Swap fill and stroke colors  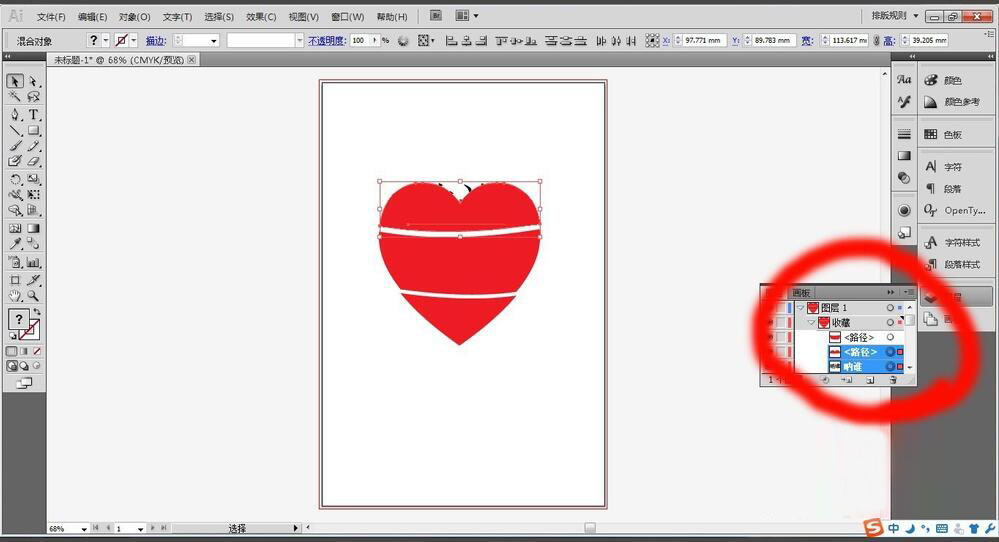click(x=37, y=312)
